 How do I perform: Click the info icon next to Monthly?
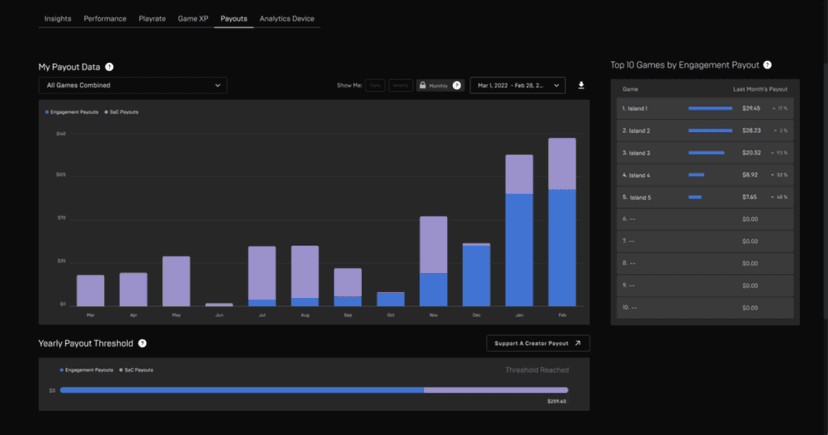pyautogui.click(x=457, y=85)
